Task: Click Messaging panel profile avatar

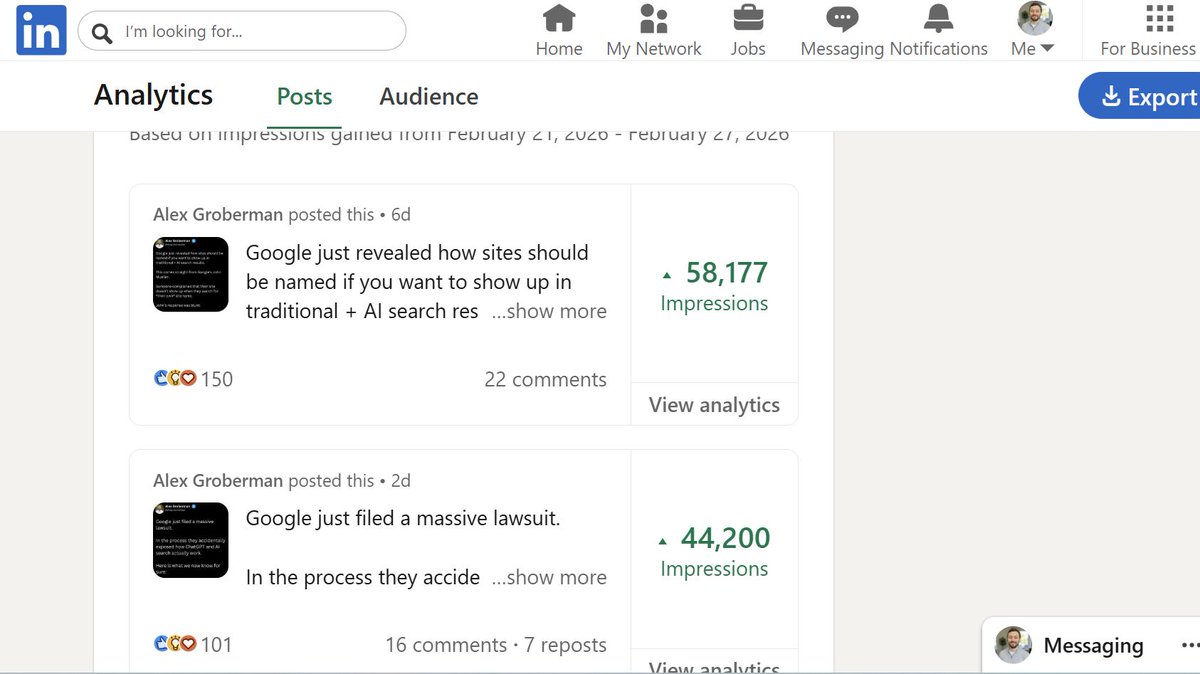Action: pos(1013,646)
